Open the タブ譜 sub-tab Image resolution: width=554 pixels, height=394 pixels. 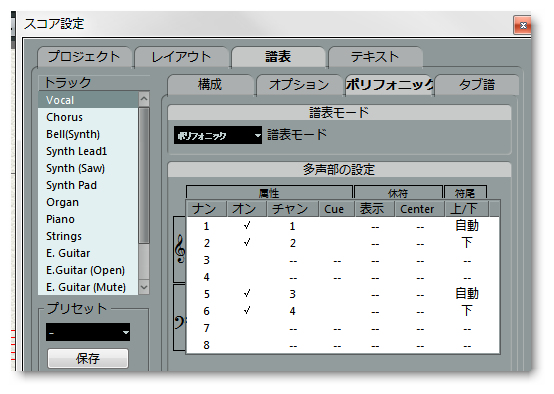pos(477,85)
